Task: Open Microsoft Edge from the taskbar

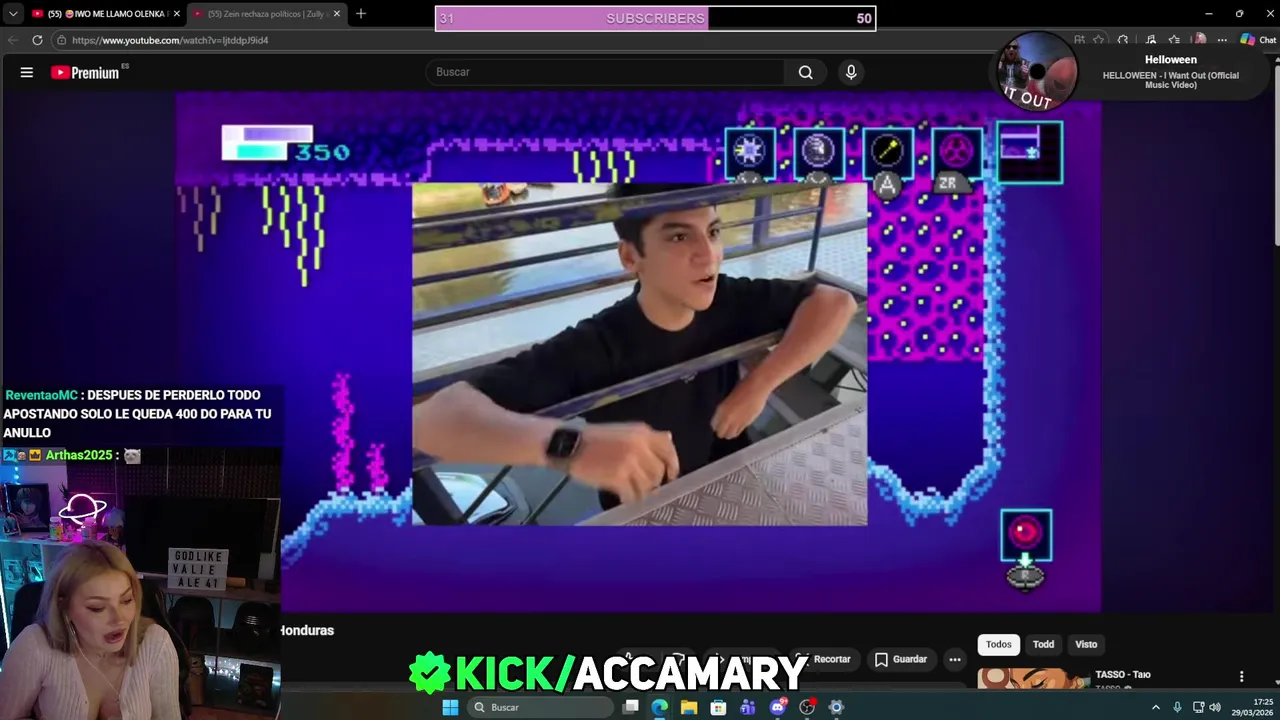Action: 660,708
